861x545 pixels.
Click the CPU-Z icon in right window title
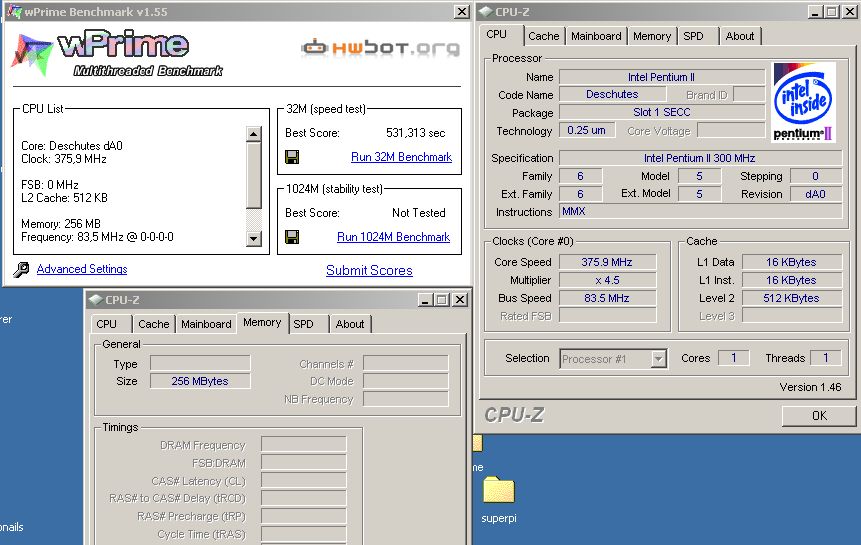486,12
